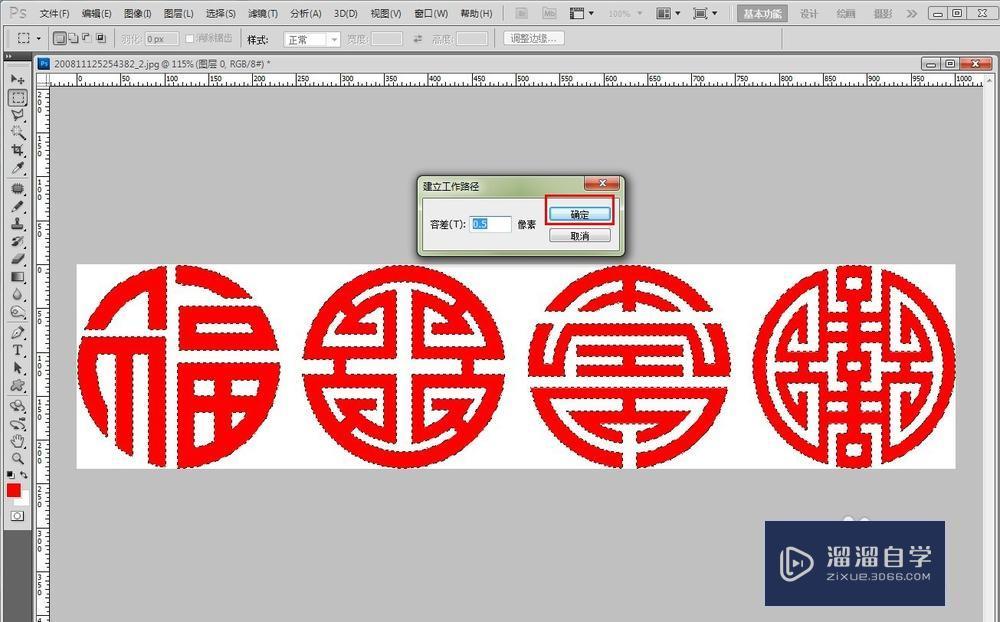Select the Brush tool
Viewport: 1000px width, 622px height.
(17, 207)
